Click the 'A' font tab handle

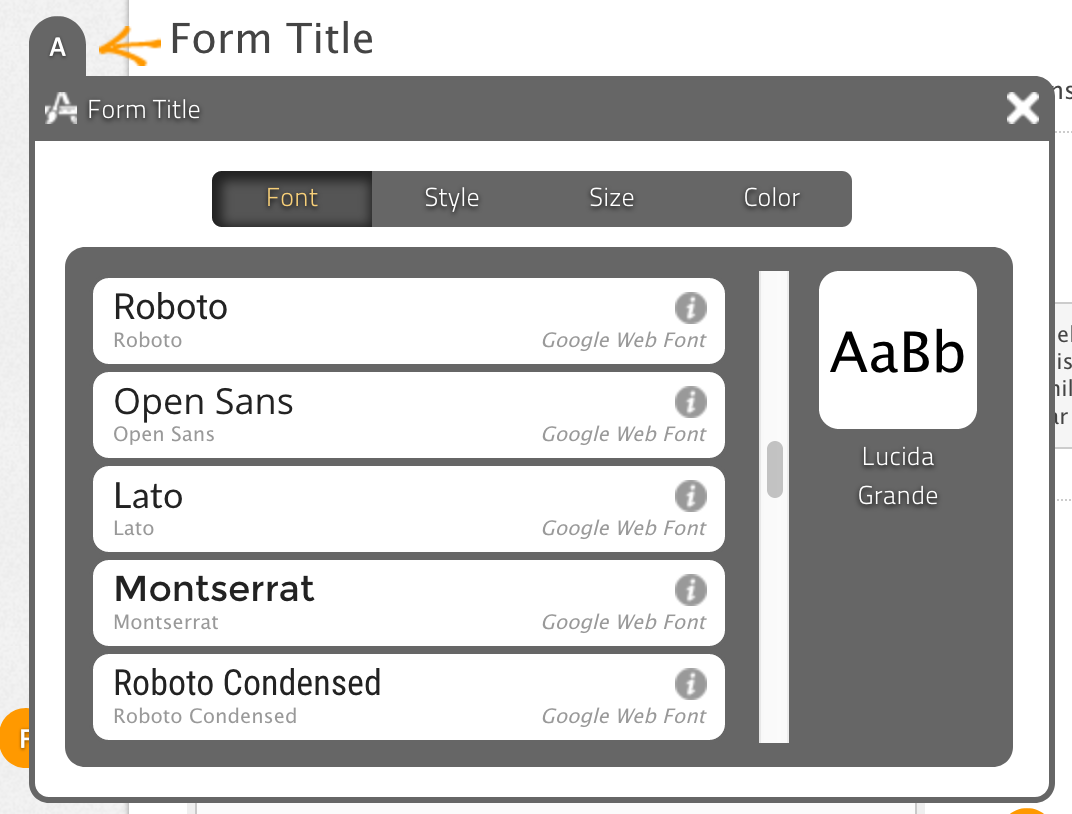pos(58,48)
